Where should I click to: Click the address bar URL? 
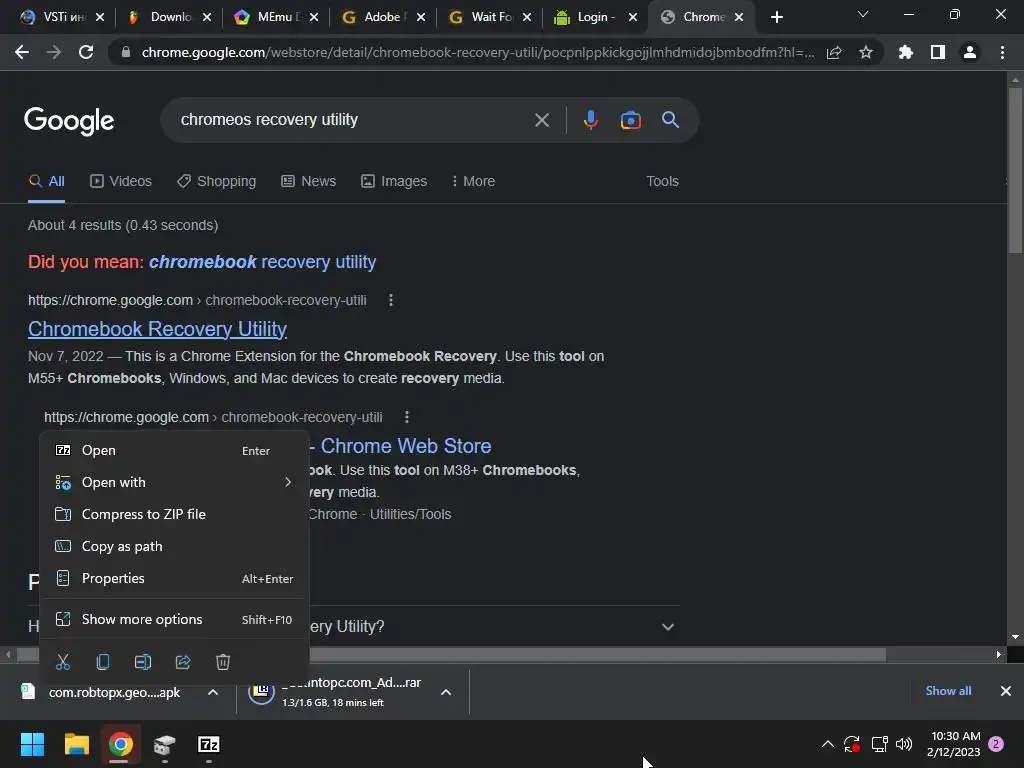click(x=478, y=52)
